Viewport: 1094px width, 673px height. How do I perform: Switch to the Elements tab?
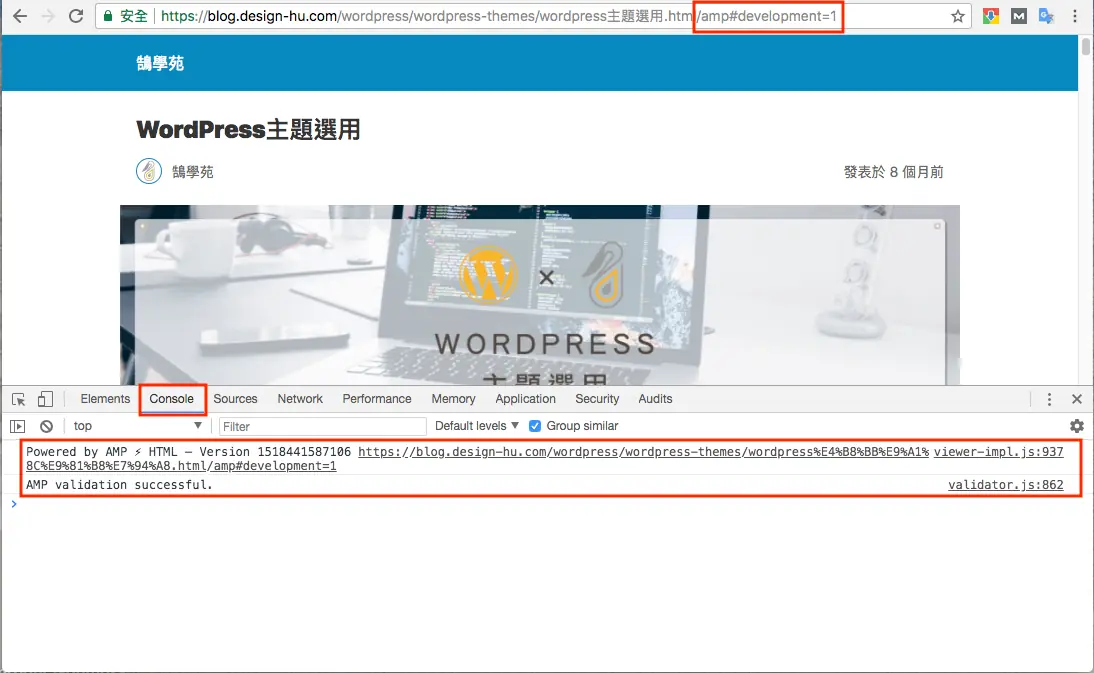(105, 399)
